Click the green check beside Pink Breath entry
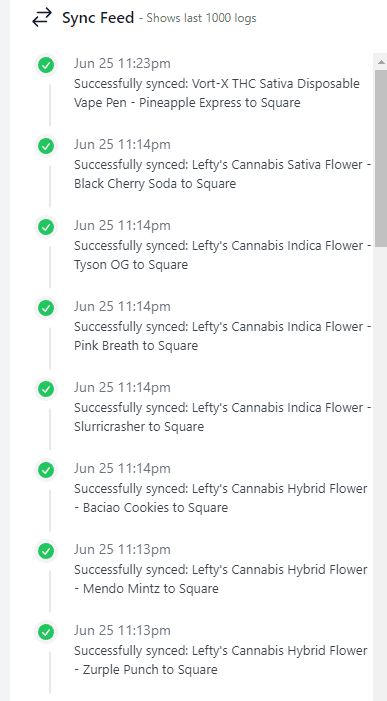Viewport: 387px width, 701px height. [x=46, y=308]
